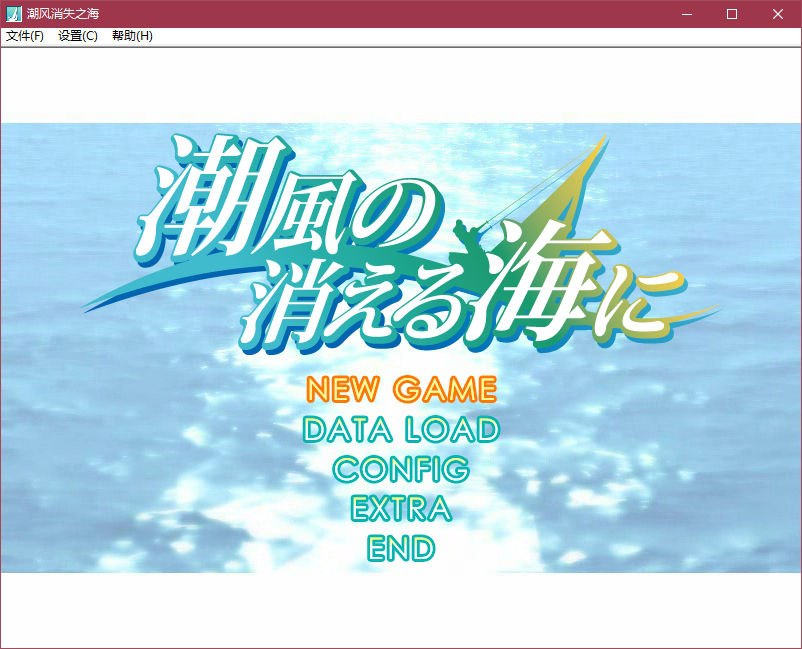Choose the EXTRA option
The width and height of the screenshot is (802, 649).
[401, 508]
